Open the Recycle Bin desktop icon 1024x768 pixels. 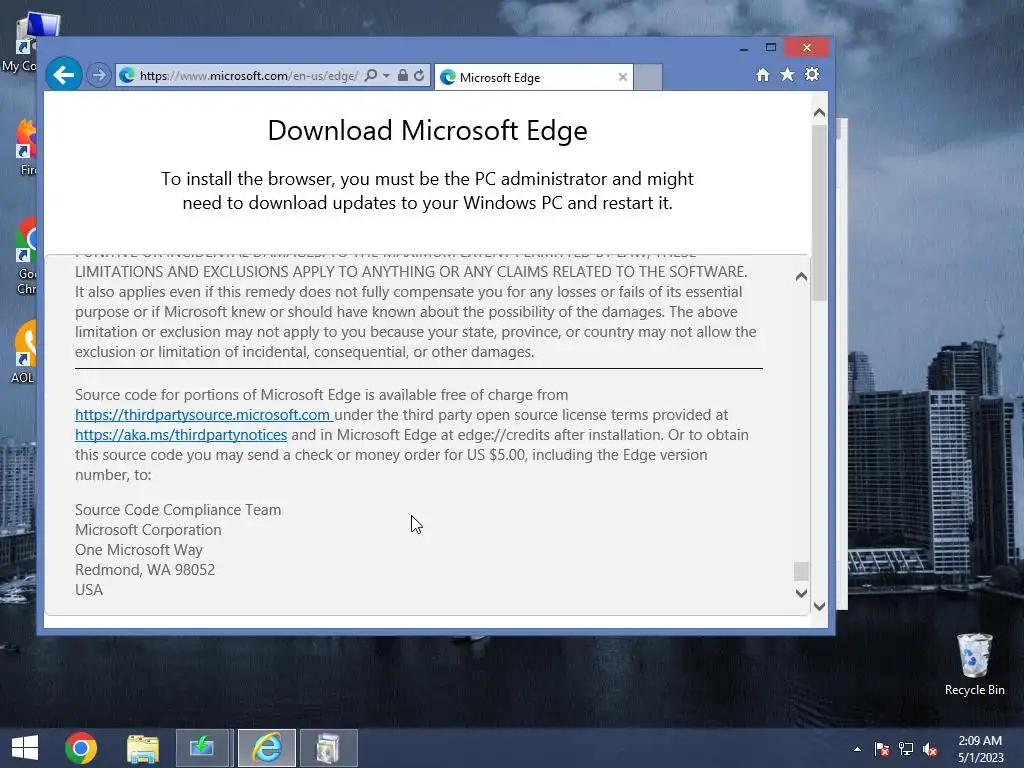click(x=974, y=665)
